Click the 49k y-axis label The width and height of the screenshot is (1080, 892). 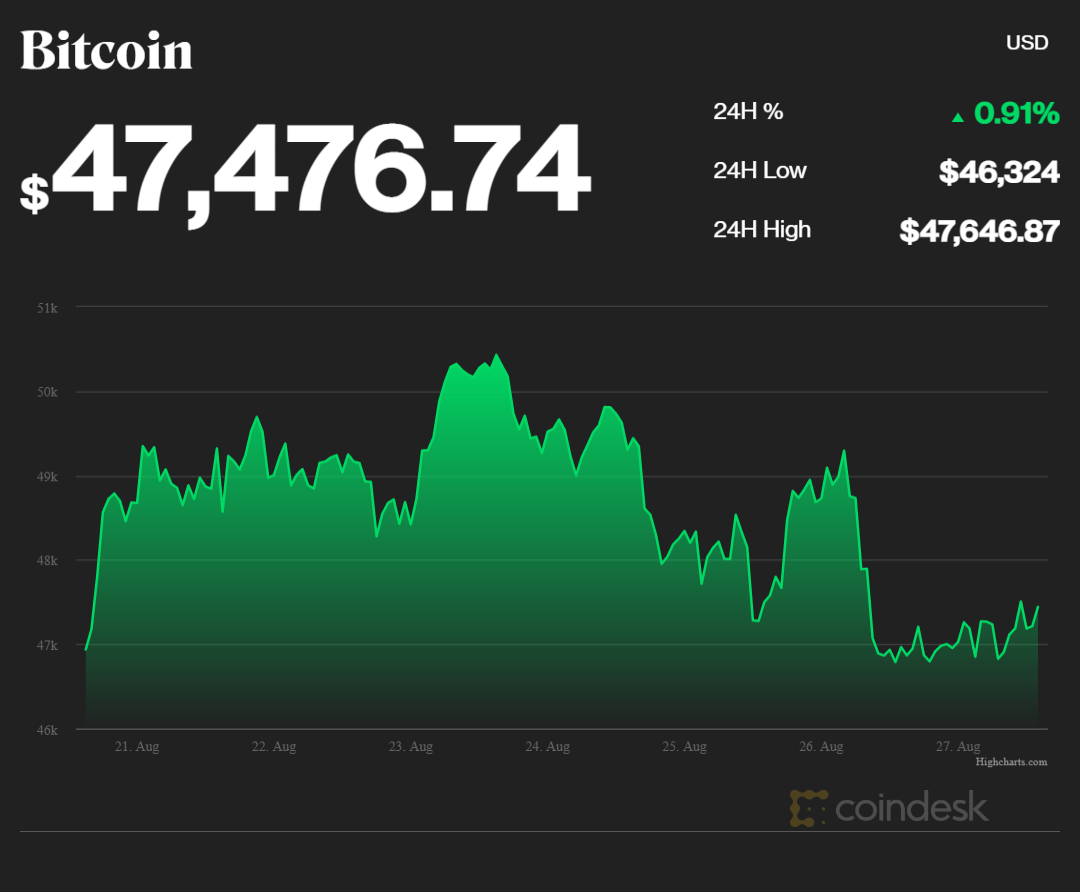(48, 477)
